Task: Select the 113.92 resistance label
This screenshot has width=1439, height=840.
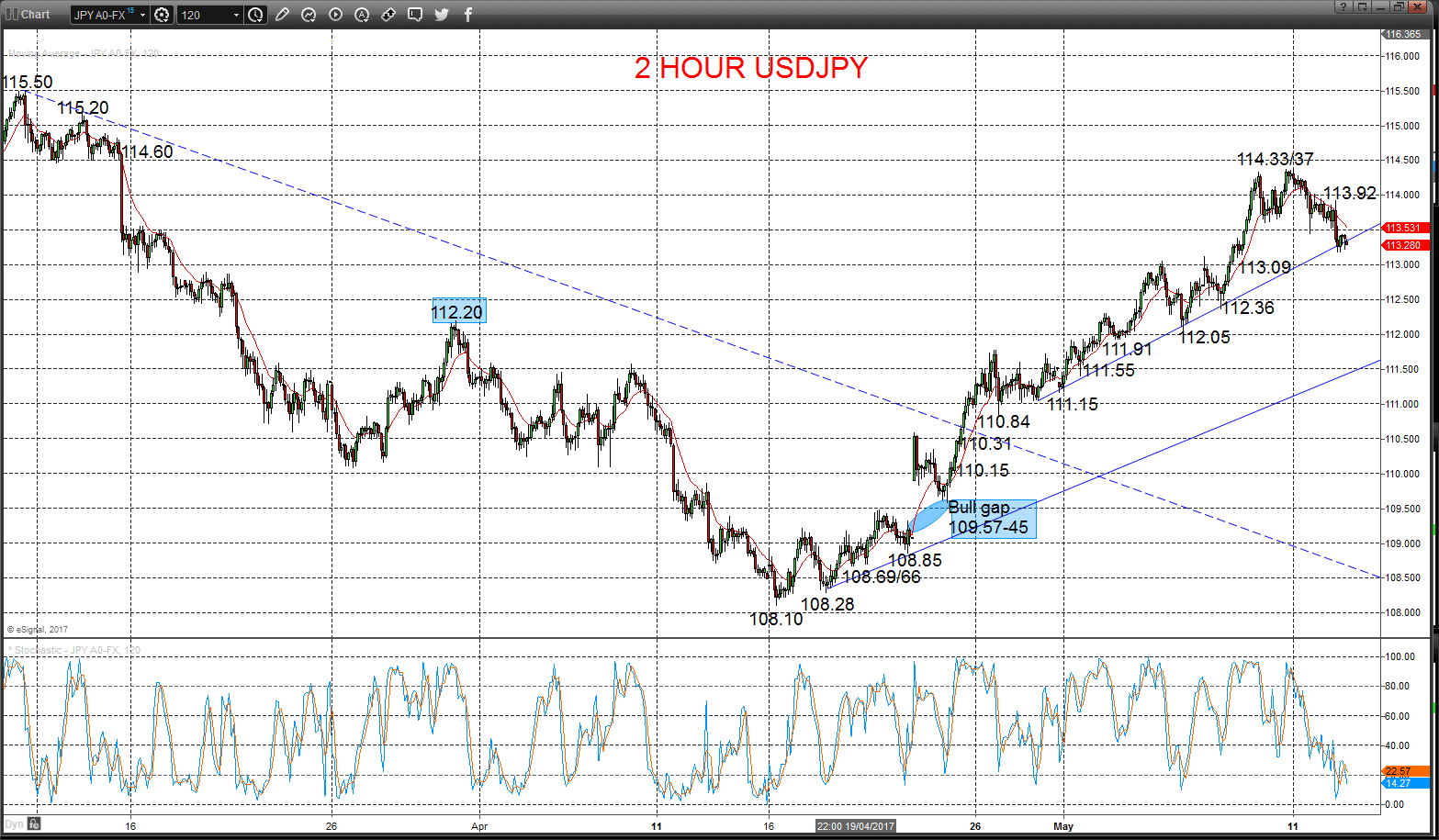Action: click(1350, 193)
